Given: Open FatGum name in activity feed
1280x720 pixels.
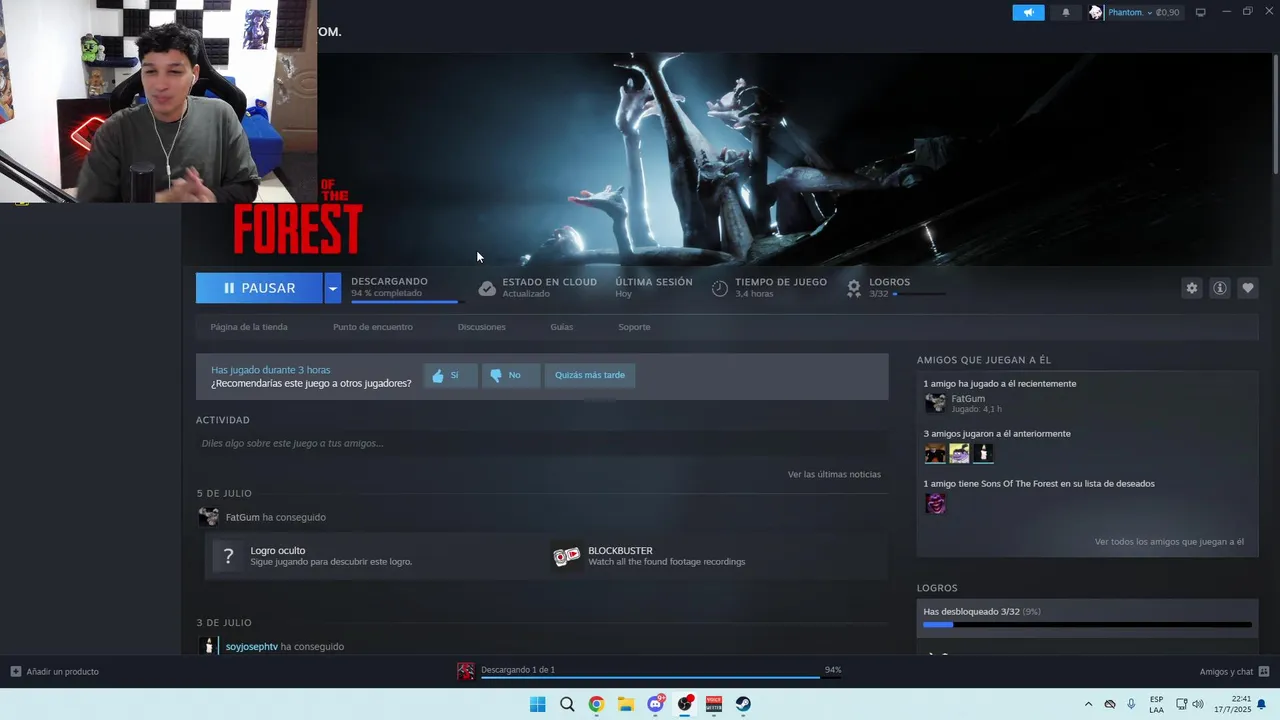Looking at the screenshot, I should (242, 517).
